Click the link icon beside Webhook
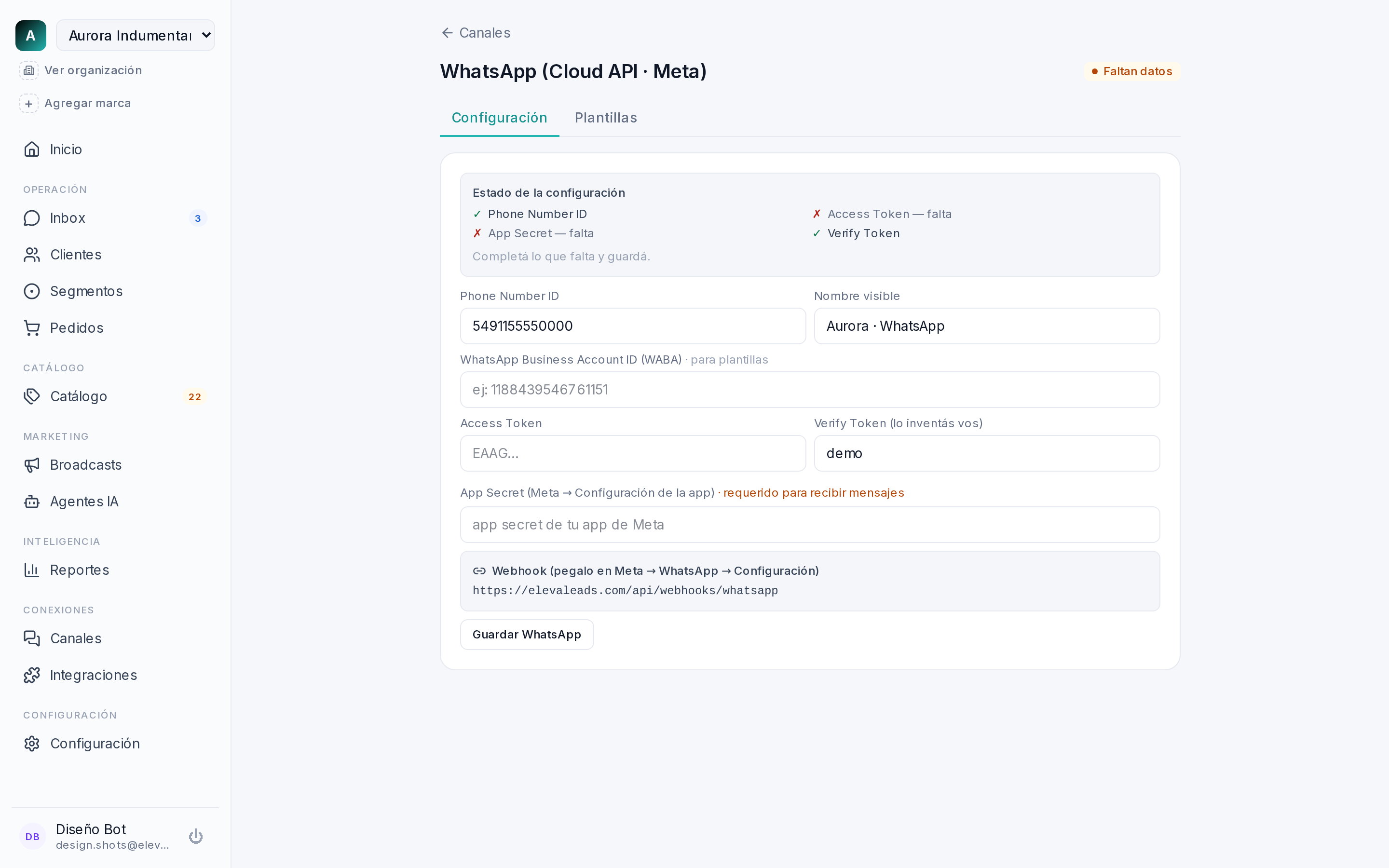 [479, 571]
